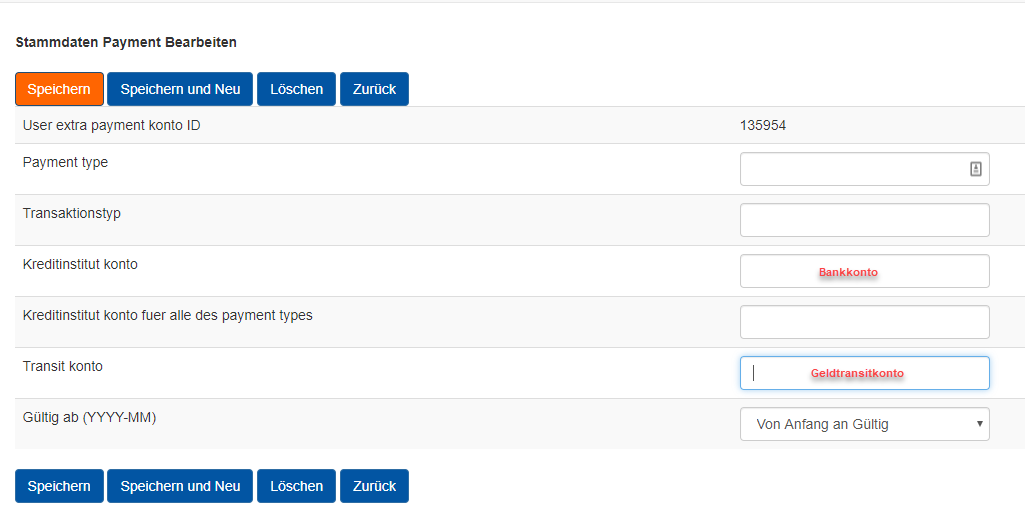Screen dimensions: 1025x514
Task: Click the User extra payment konto ID label
Action: tap(112, 126)
